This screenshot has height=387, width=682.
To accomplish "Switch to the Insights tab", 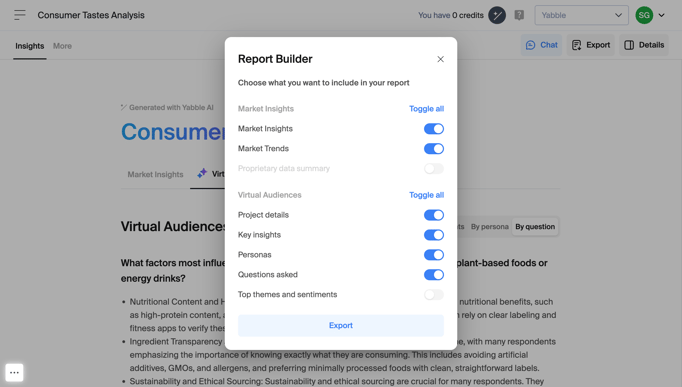I will click(x=30, y=46).
